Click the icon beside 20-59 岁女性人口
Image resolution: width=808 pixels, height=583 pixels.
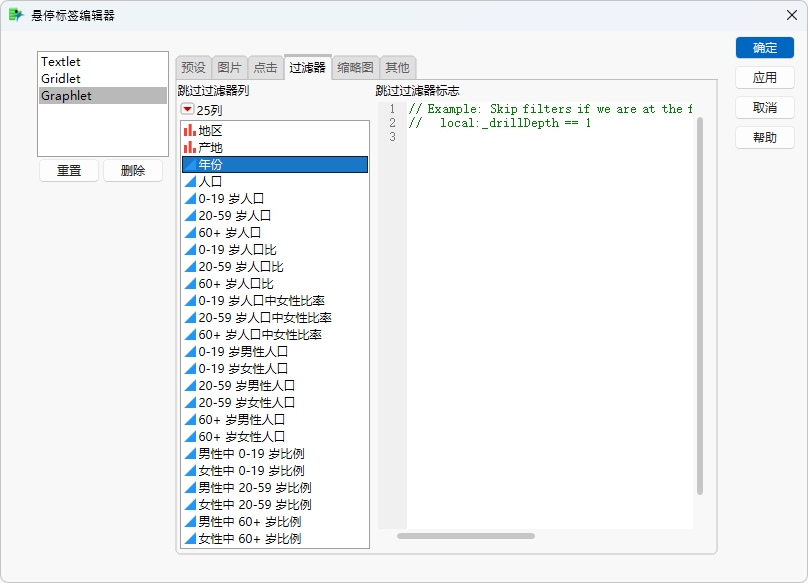tap(190, 403)
